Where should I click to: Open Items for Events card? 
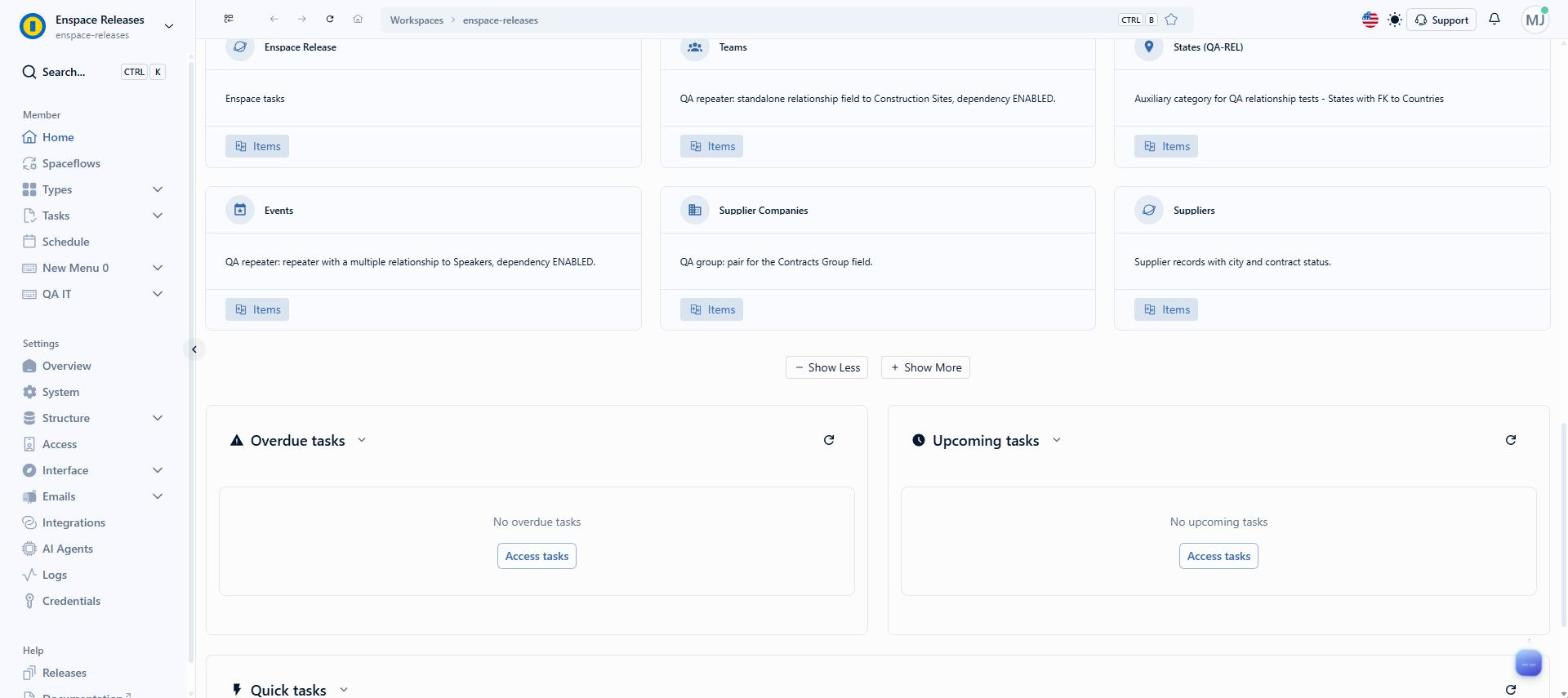click(257, 310)
